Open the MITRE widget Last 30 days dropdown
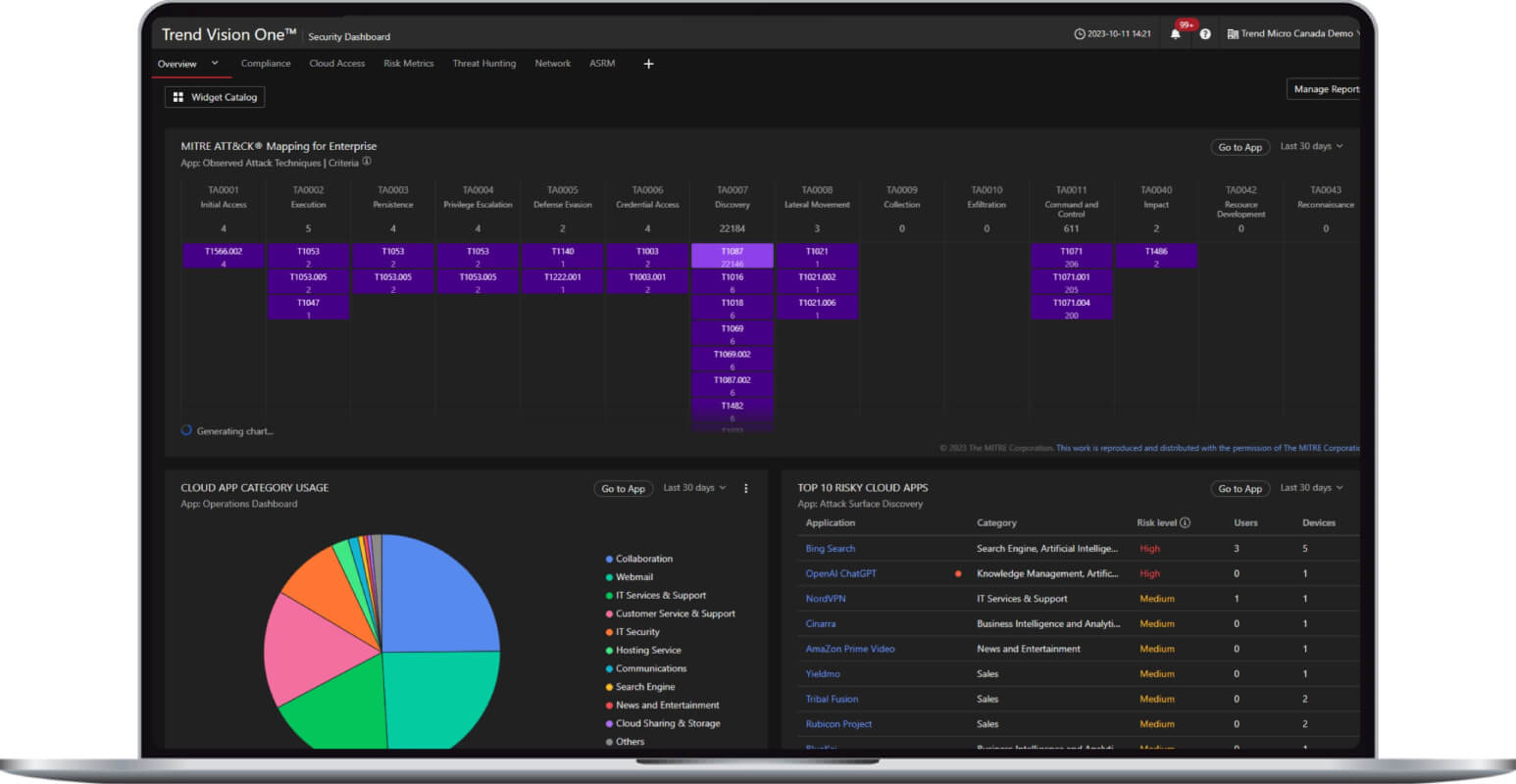1516x784 pixels. [x=1311, y=146]
